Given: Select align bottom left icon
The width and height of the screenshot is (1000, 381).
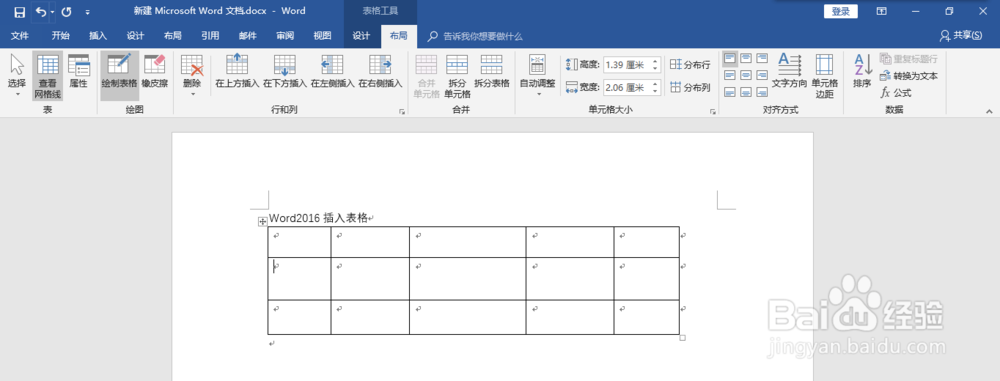Looking at the screenshot, I should point(730,92).
